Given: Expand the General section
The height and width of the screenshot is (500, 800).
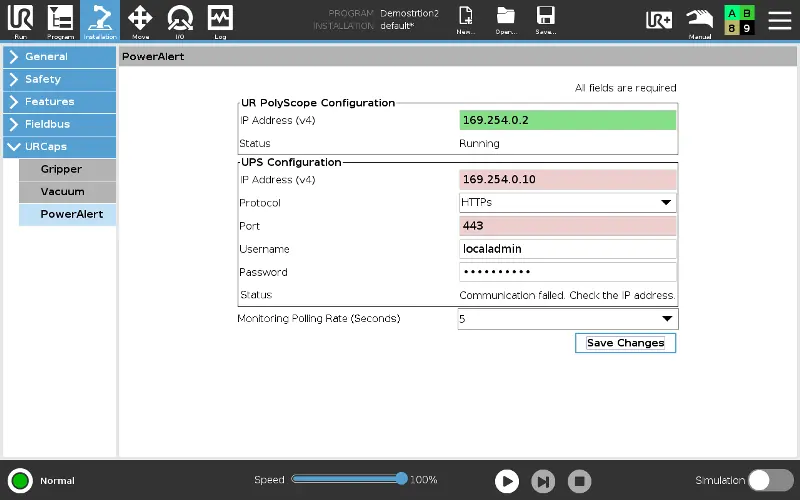Looking at the screenshot, I should click(x=60, y=57).
